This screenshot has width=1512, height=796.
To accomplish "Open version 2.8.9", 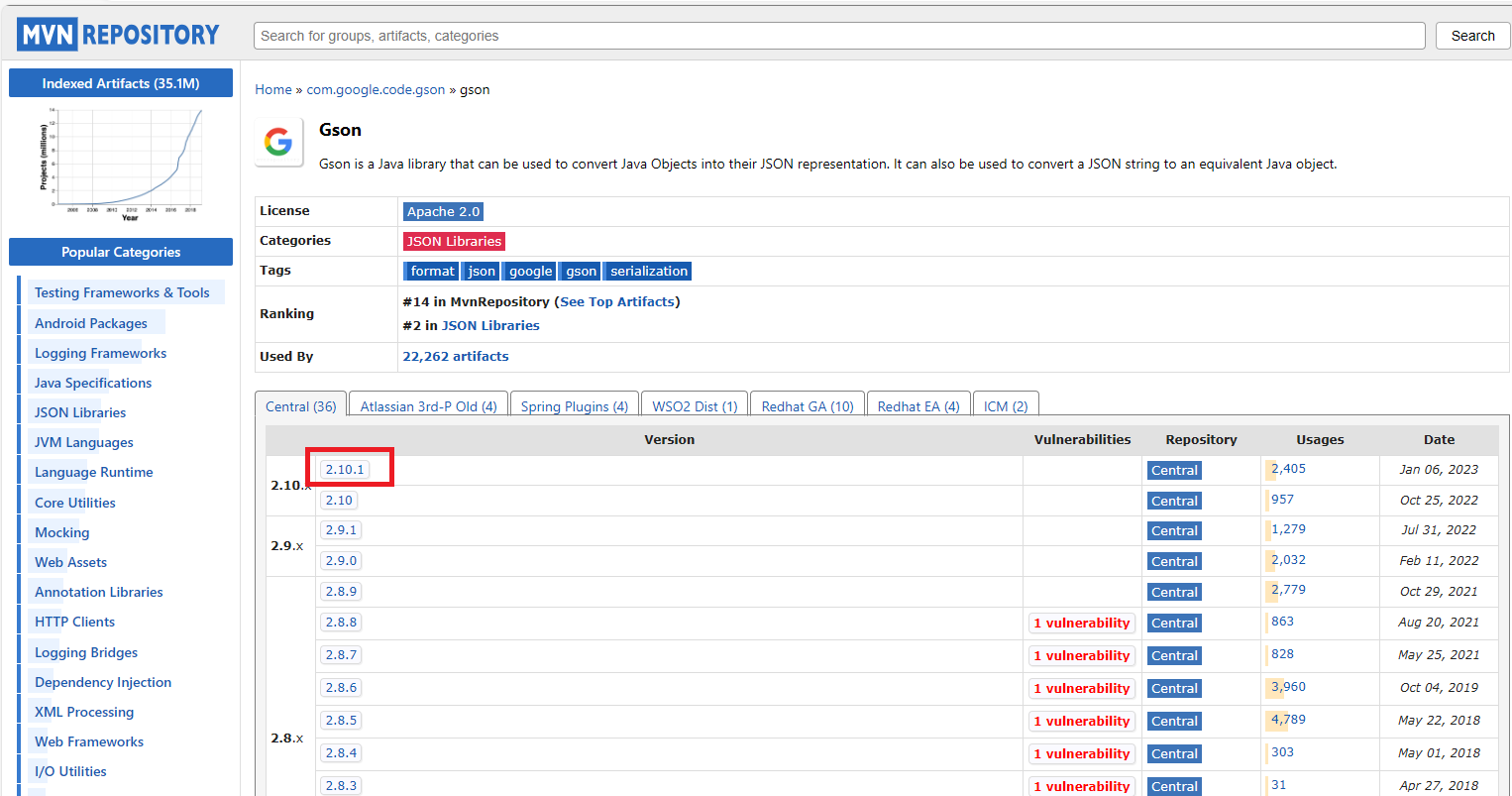I will coord(341,591).
